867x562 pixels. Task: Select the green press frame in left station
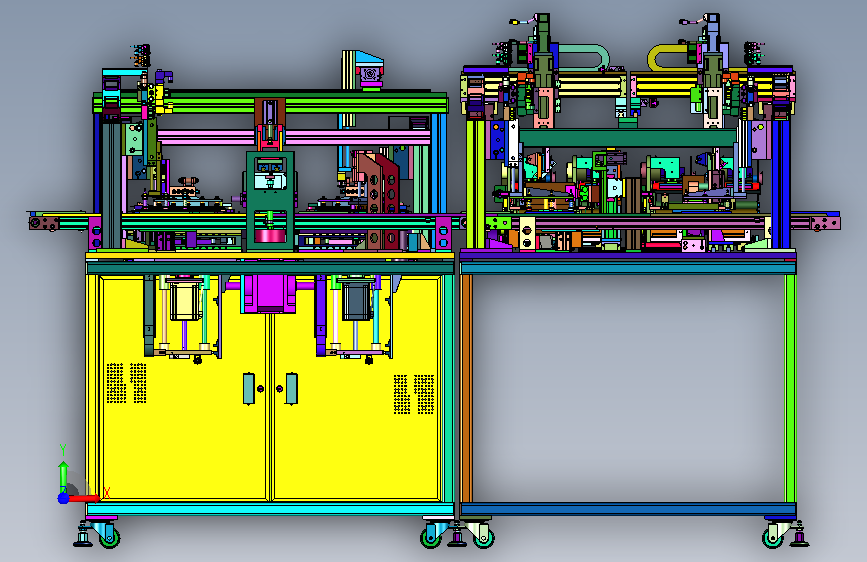(270, 199)
